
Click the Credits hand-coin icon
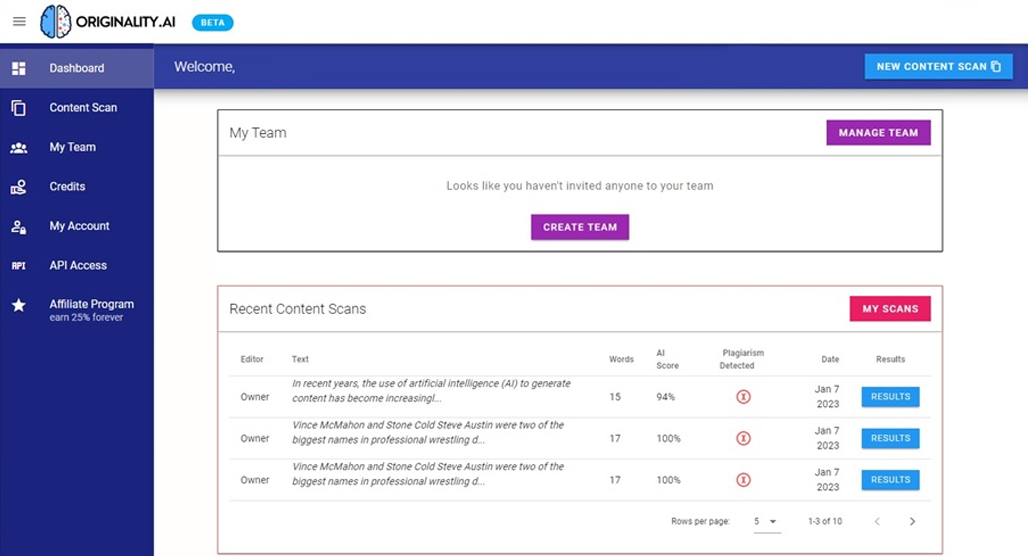point(19,187)
